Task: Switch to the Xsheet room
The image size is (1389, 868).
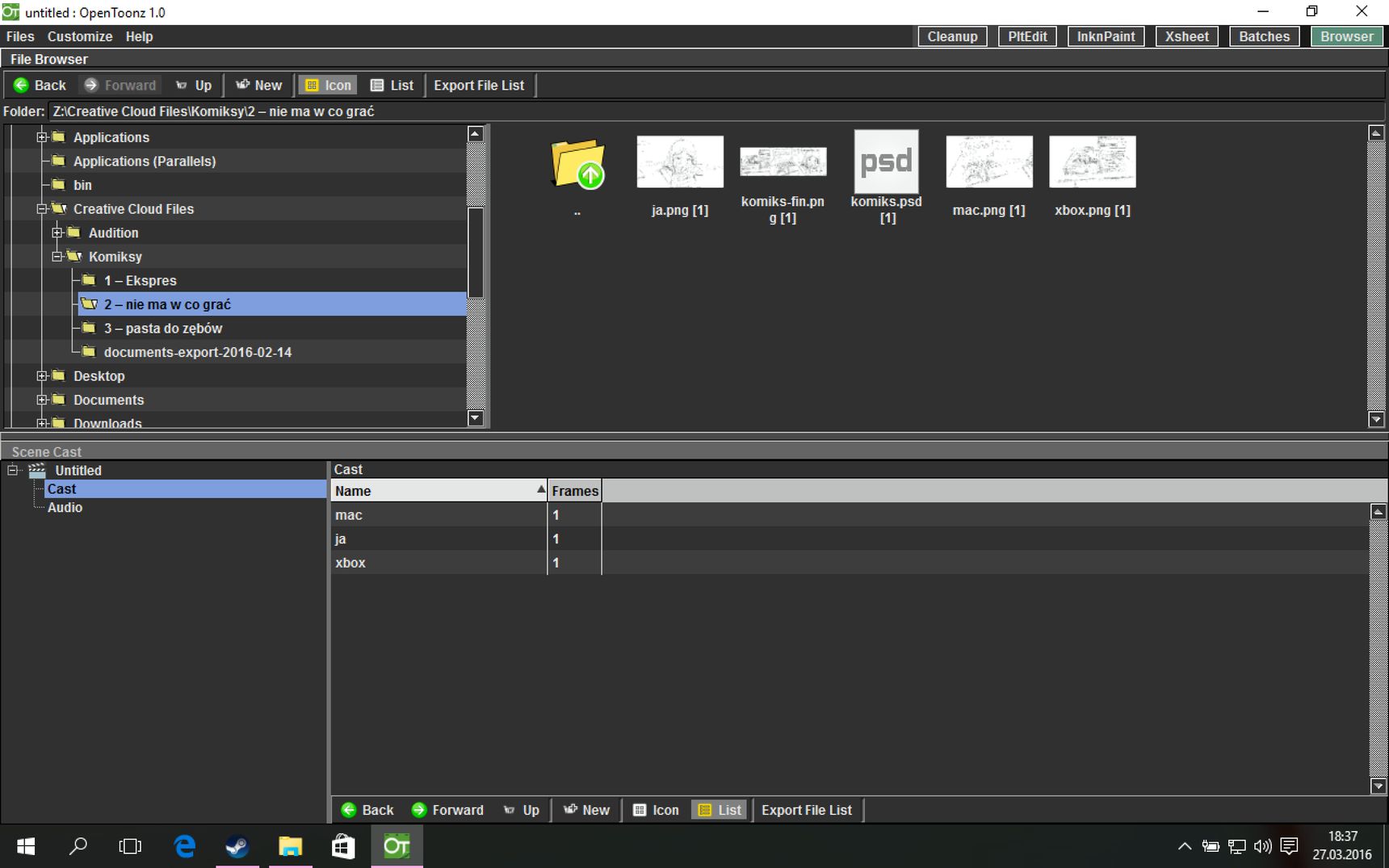Action: (1186, 36)
